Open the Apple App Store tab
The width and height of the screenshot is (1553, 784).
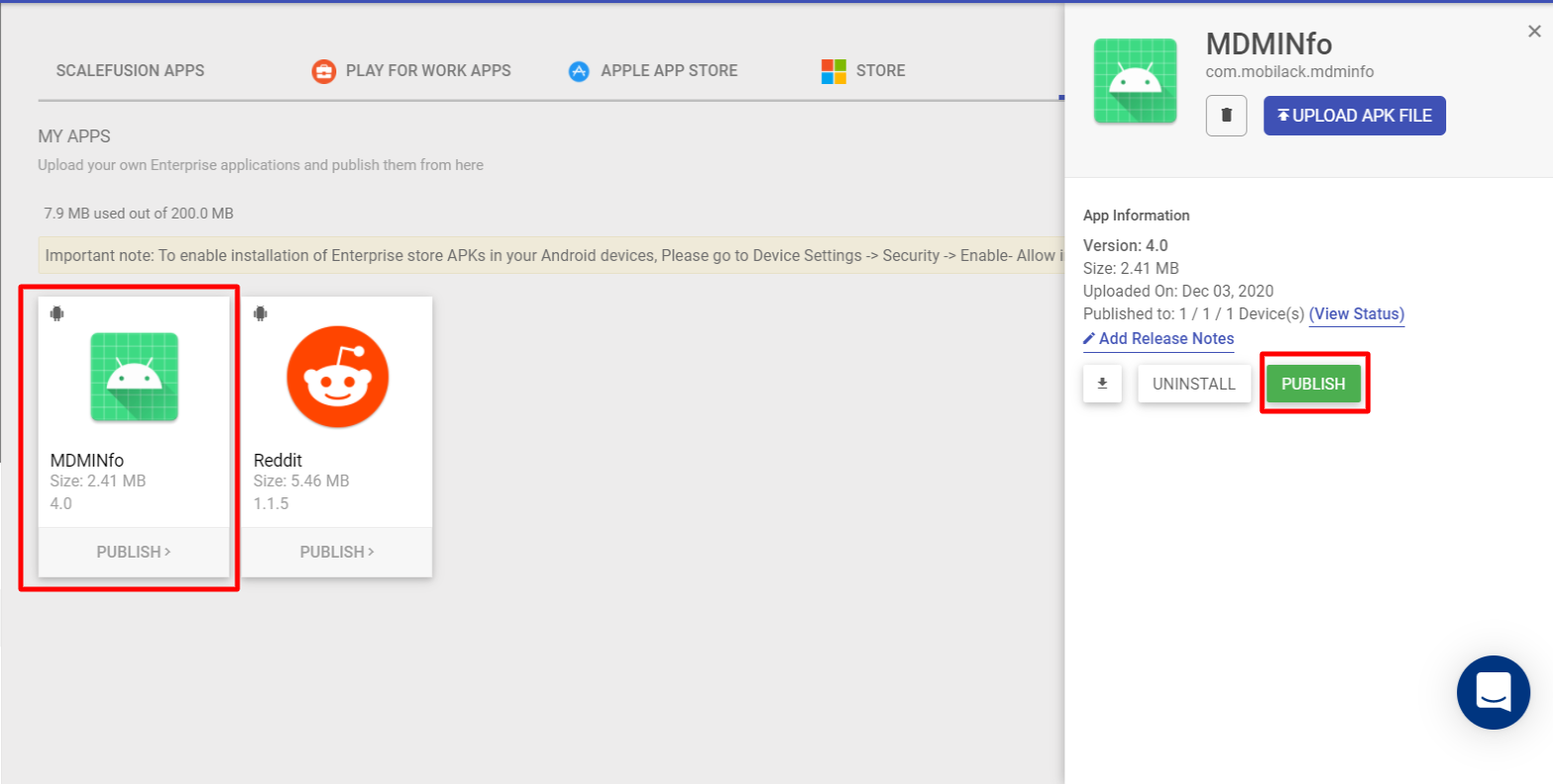point(653,71)
